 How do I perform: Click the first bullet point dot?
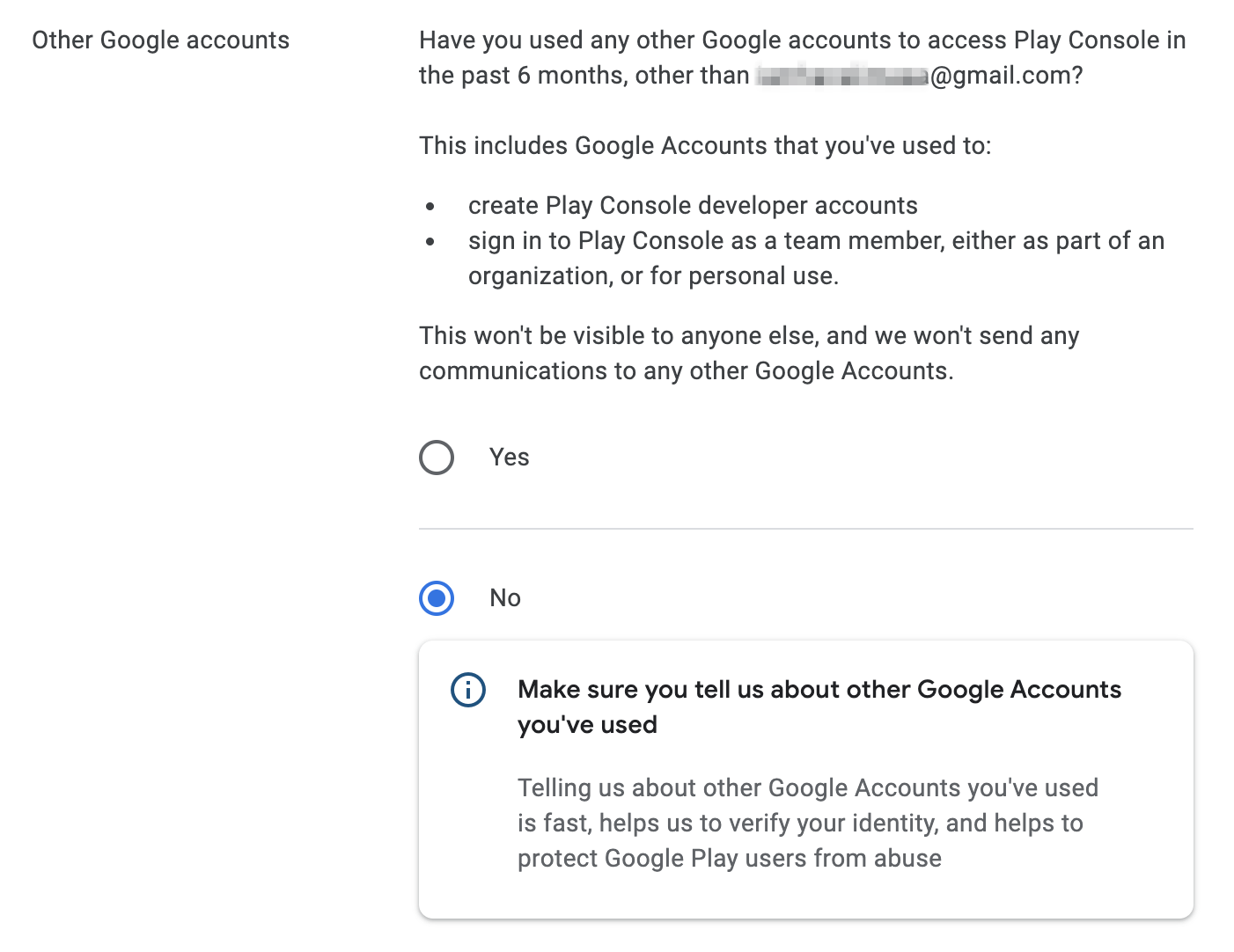click(x=430, y=208)
